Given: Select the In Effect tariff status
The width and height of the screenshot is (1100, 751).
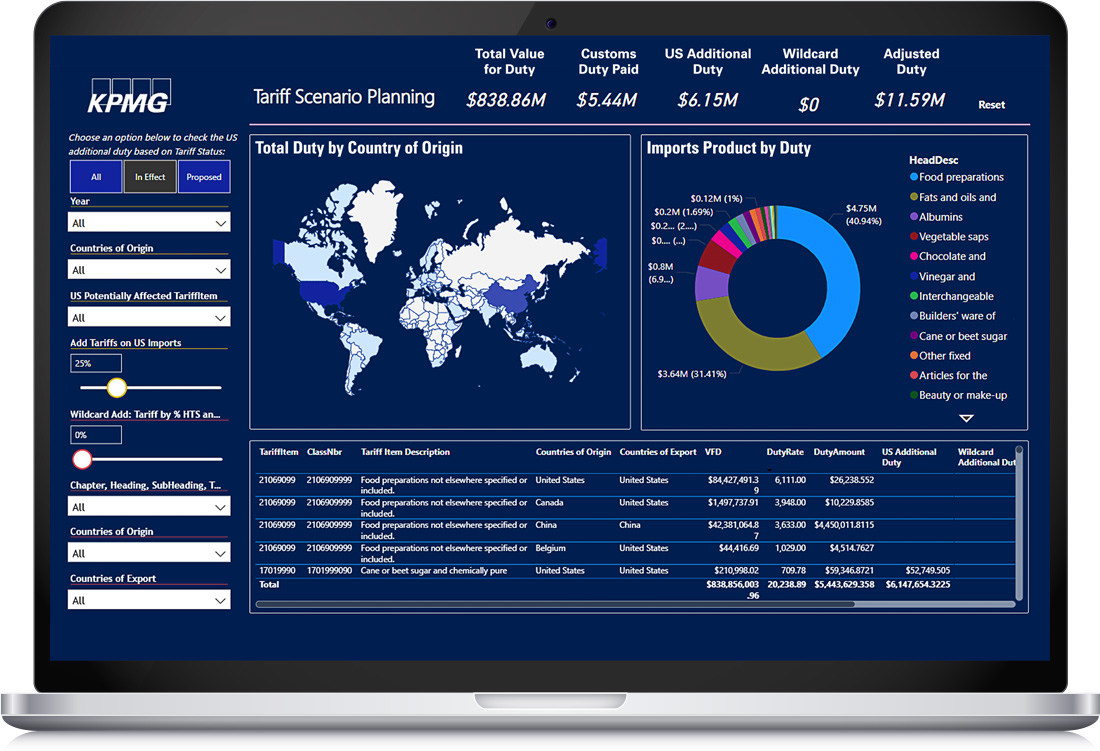Looking at the screenshot, I should tap(150, 177).
